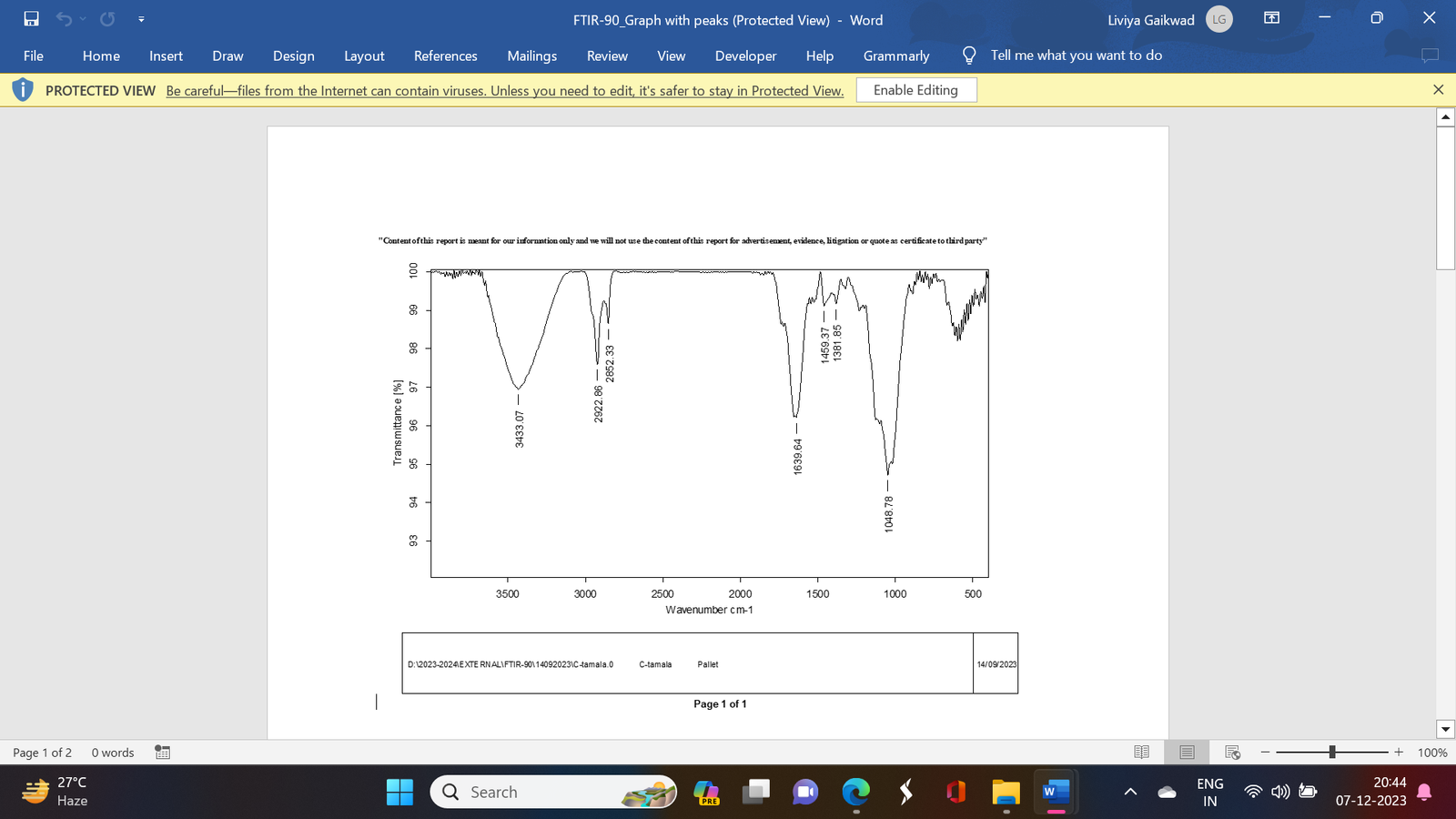The width and height of the screenshot is (1456, 819).
Task: Click the Enable Editing button
Action: [916, 90]
